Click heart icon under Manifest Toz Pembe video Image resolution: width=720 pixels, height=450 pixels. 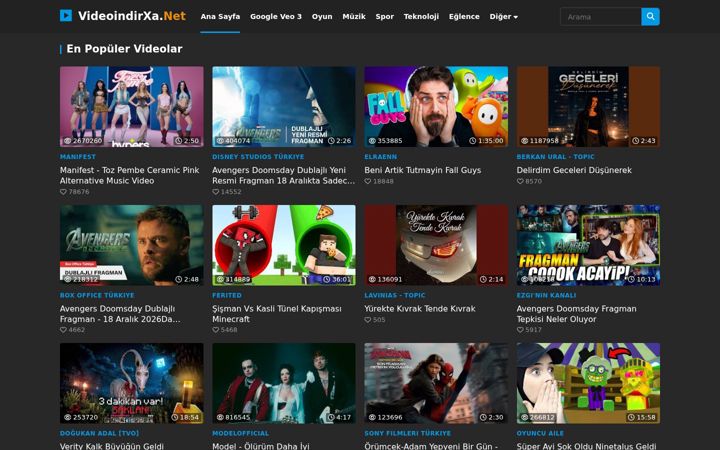[x=63, y=192]
